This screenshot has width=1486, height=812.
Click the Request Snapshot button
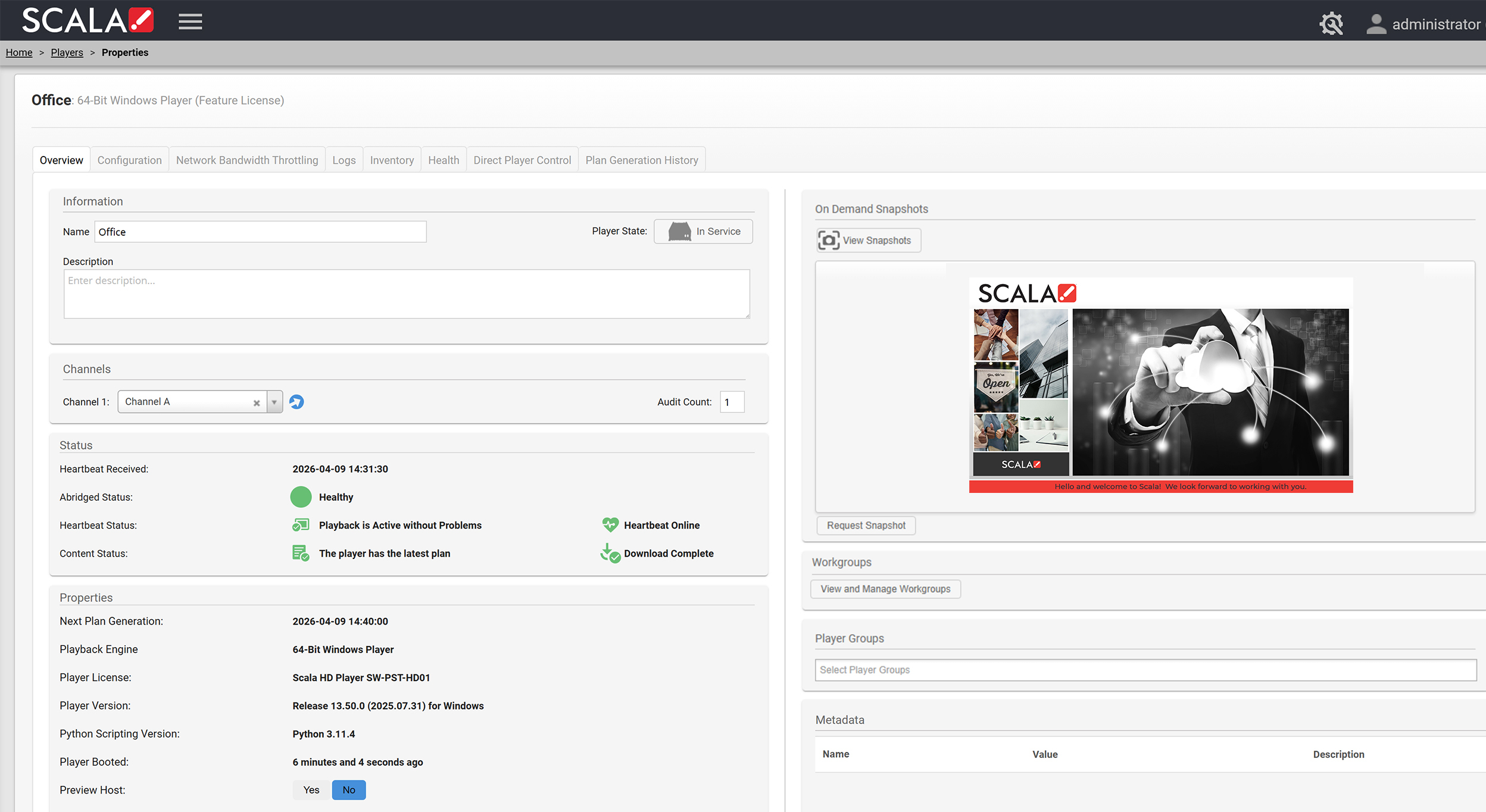tap(866, 526)
